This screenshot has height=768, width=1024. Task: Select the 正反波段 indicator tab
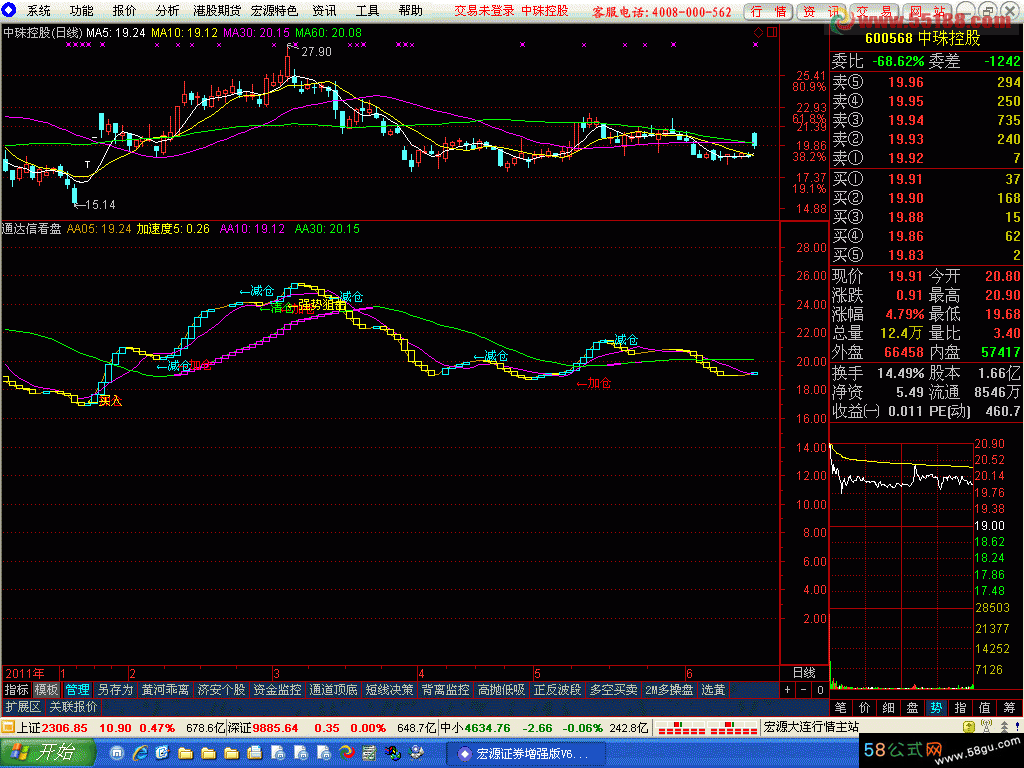pos(557,690)
